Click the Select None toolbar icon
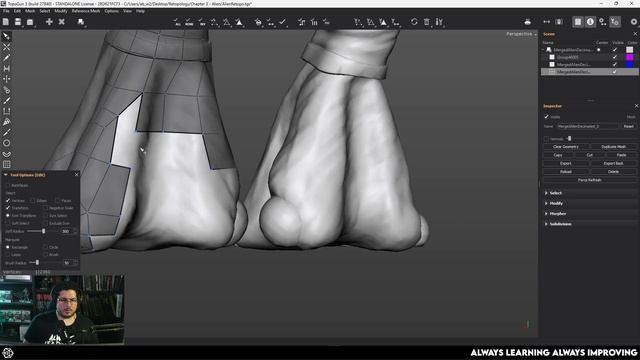 pos(189,22)
